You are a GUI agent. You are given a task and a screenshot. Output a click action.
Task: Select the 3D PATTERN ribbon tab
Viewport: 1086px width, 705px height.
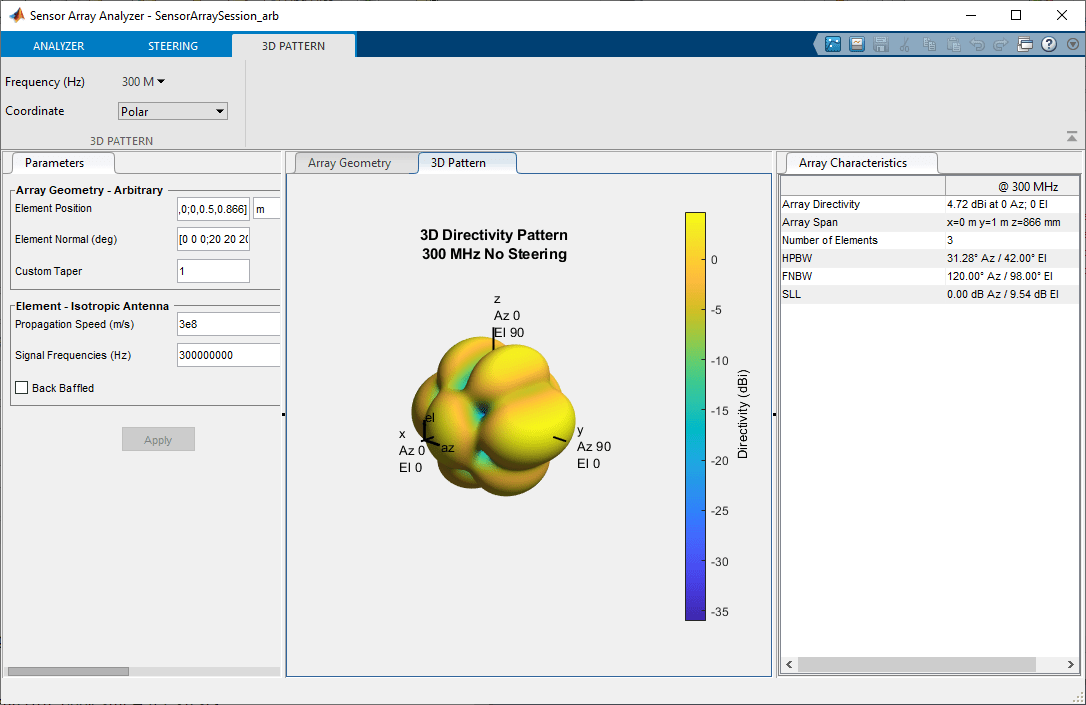click(x=294, y=46)
